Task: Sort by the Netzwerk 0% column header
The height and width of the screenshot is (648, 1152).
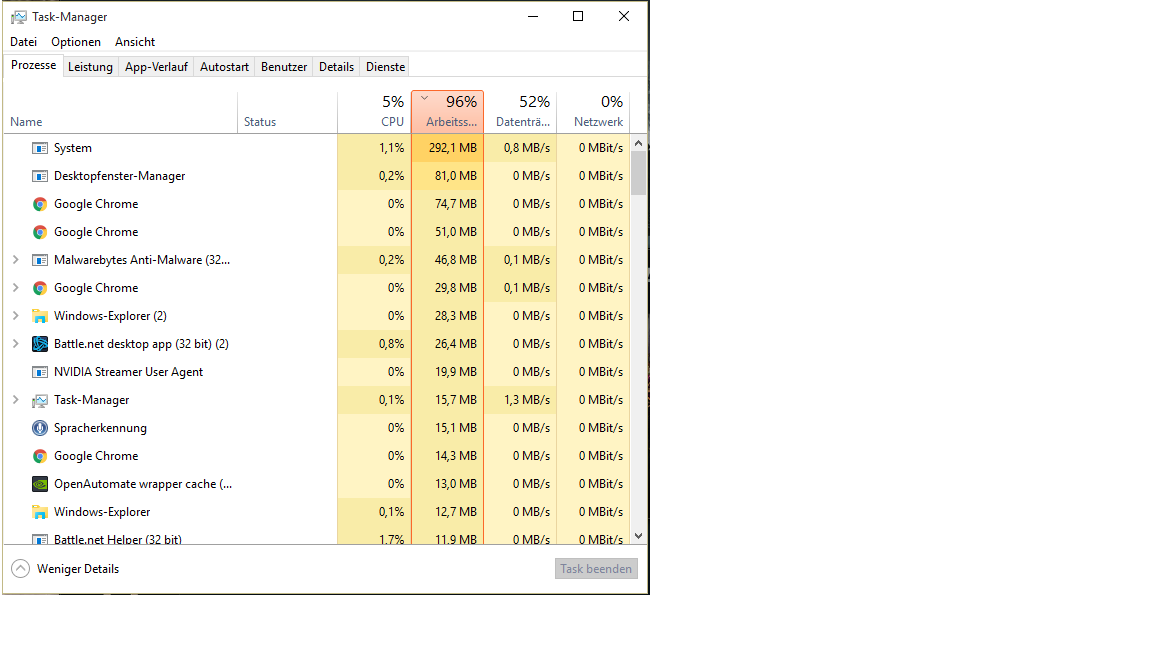Action: click(x=593, y=112)
